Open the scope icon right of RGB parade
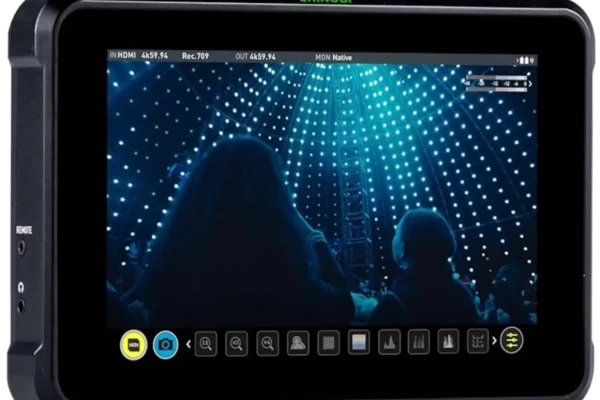 [448, 343]
